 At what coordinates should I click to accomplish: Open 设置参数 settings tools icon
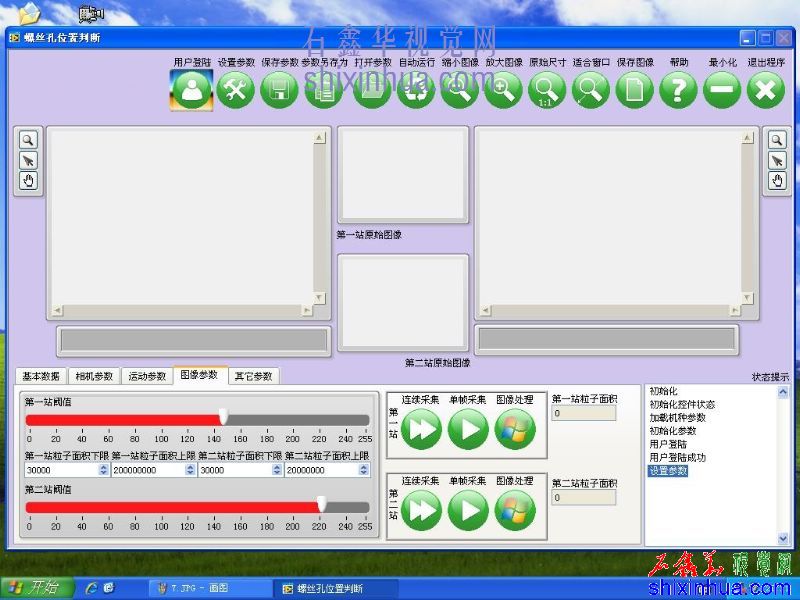(x=236, y=90)
